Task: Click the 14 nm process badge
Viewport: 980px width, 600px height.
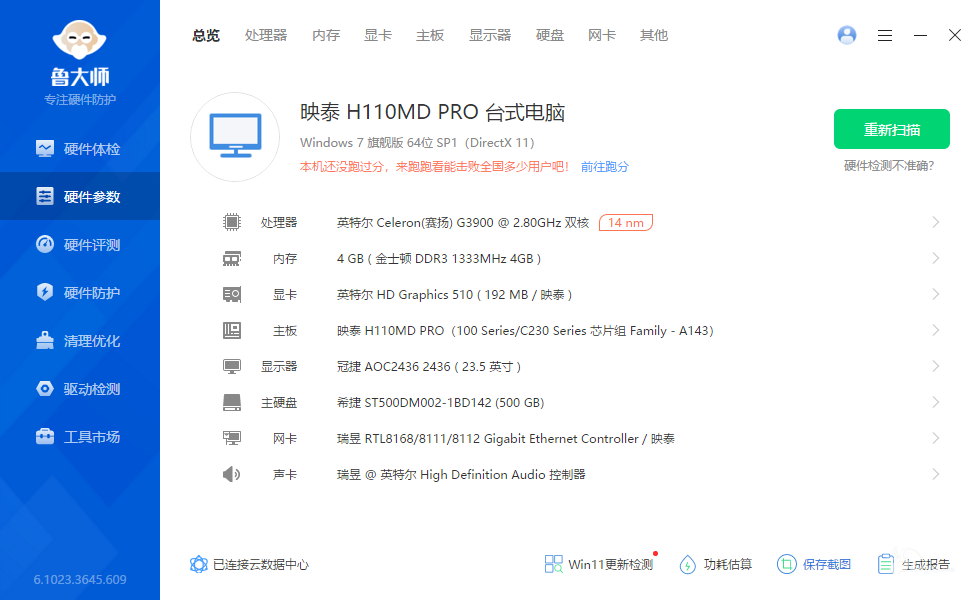Action: tap(626, 222)
